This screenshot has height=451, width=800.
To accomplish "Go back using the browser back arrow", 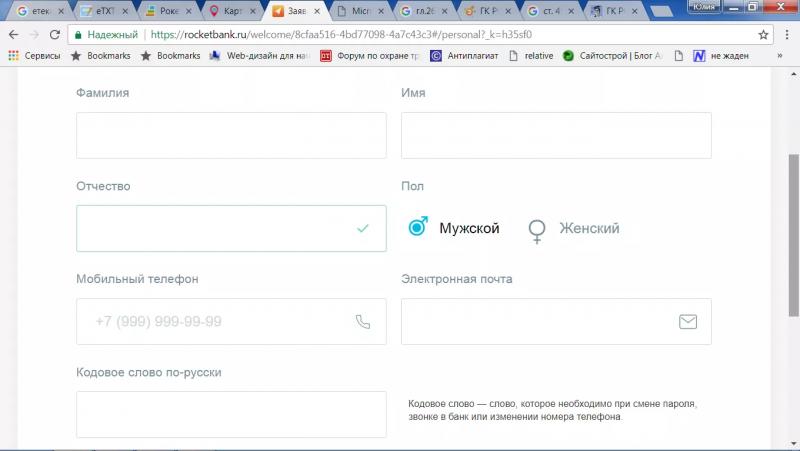I will pyautogui.click(x=14, y=35).
